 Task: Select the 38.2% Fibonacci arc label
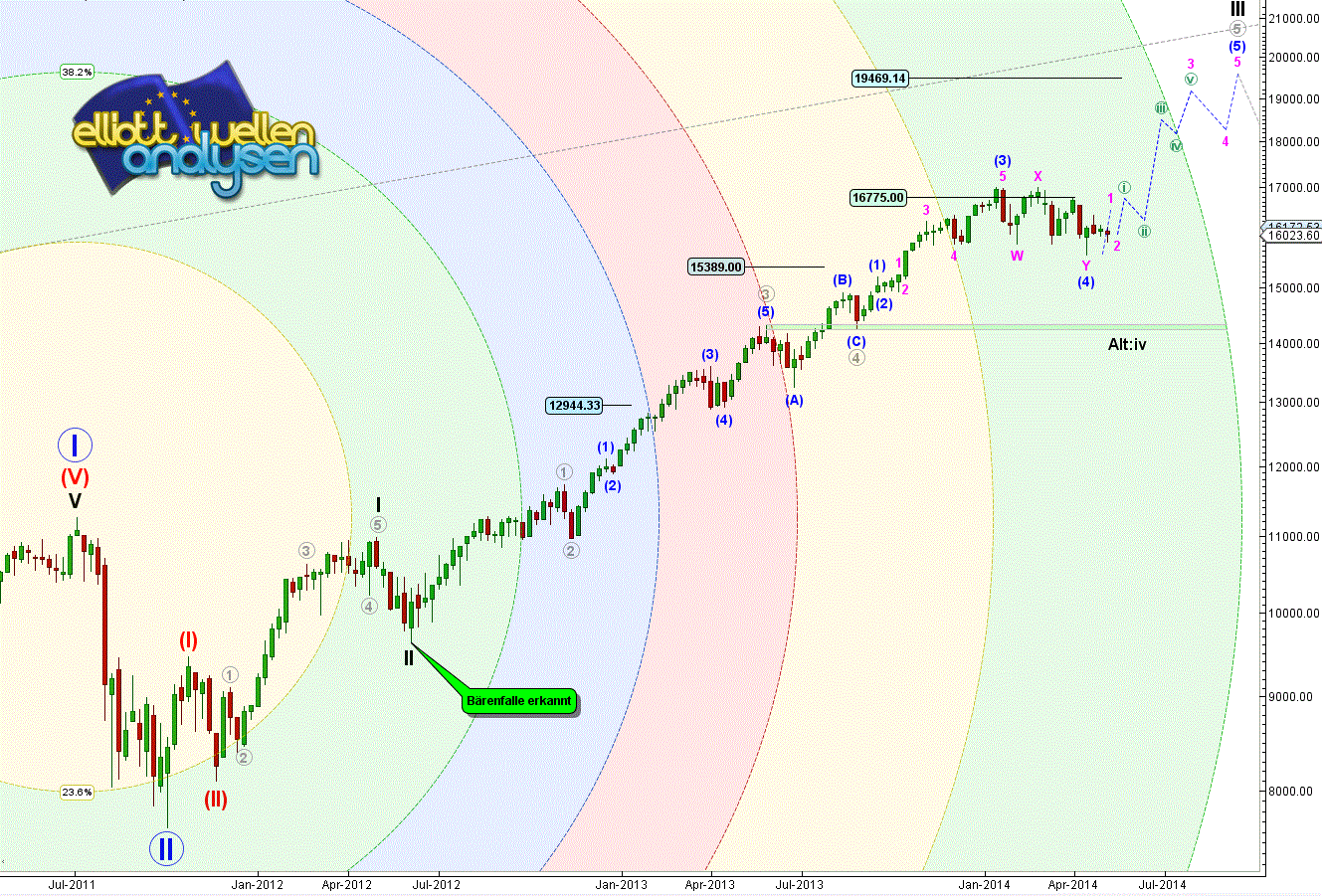77,72
